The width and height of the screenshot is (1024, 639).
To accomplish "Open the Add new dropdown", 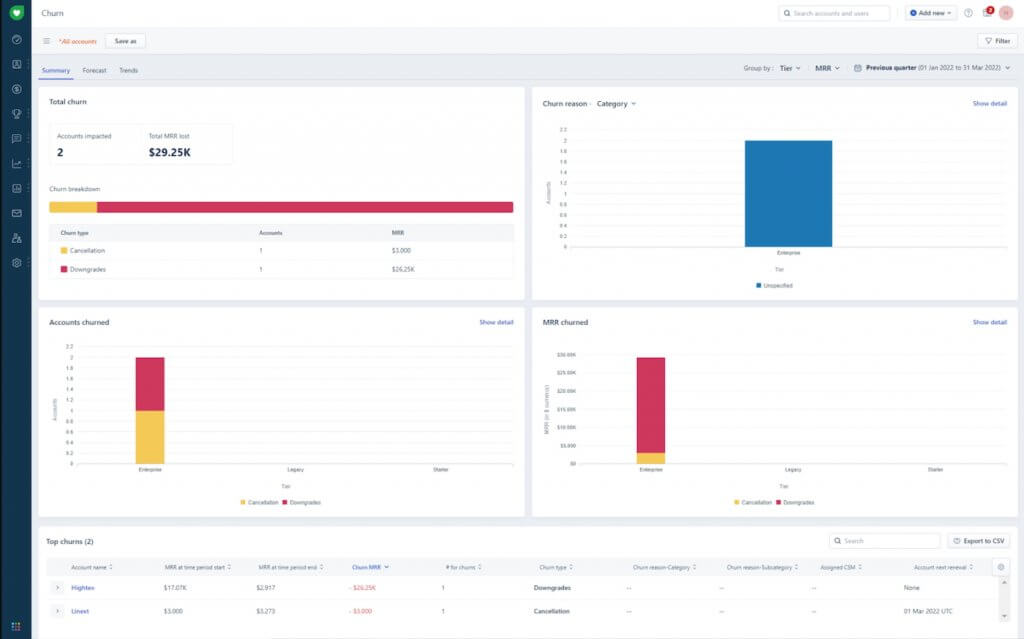I will tap(930, 13).
